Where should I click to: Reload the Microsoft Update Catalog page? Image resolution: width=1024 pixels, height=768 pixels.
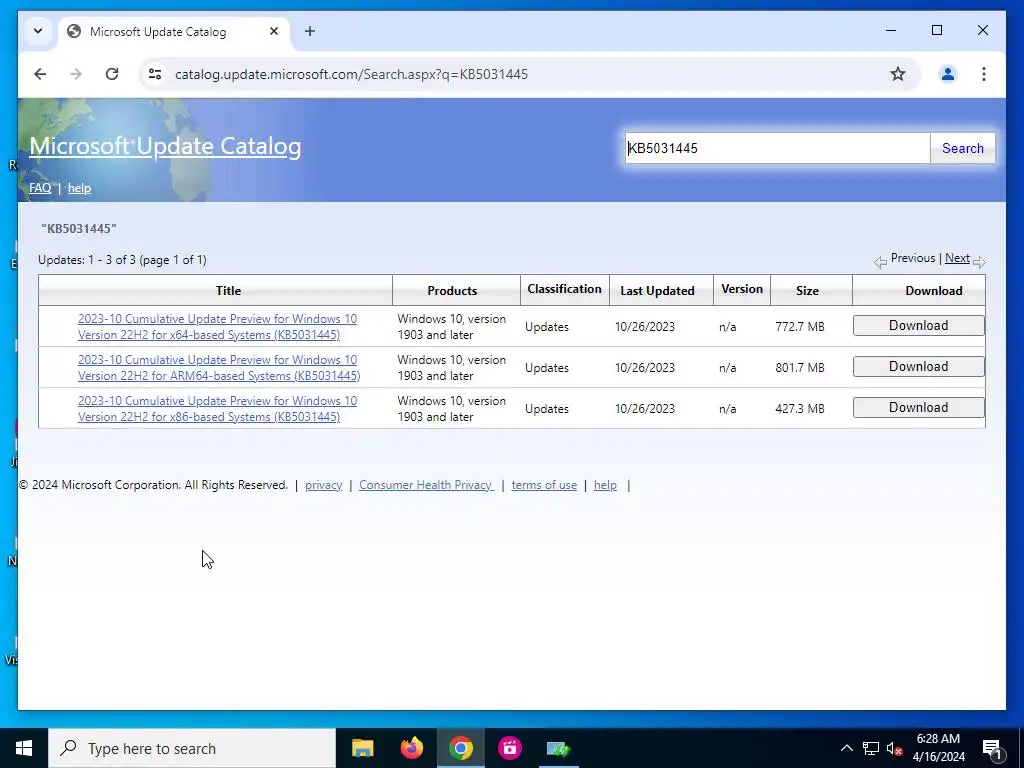pyautogui.click(x=112, y=74)
